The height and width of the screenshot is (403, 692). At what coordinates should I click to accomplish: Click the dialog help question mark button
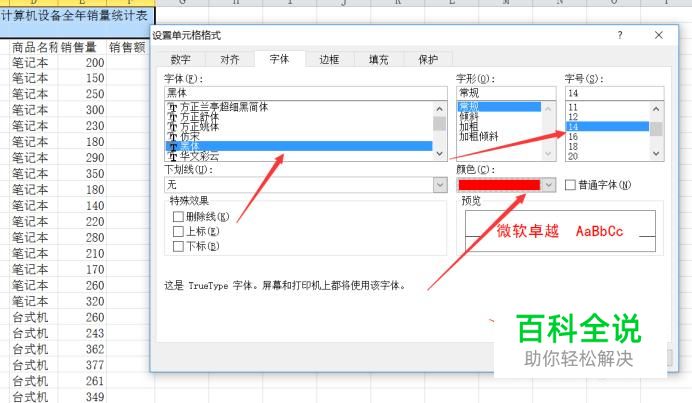pyautogui.click(x=620, y=35)
